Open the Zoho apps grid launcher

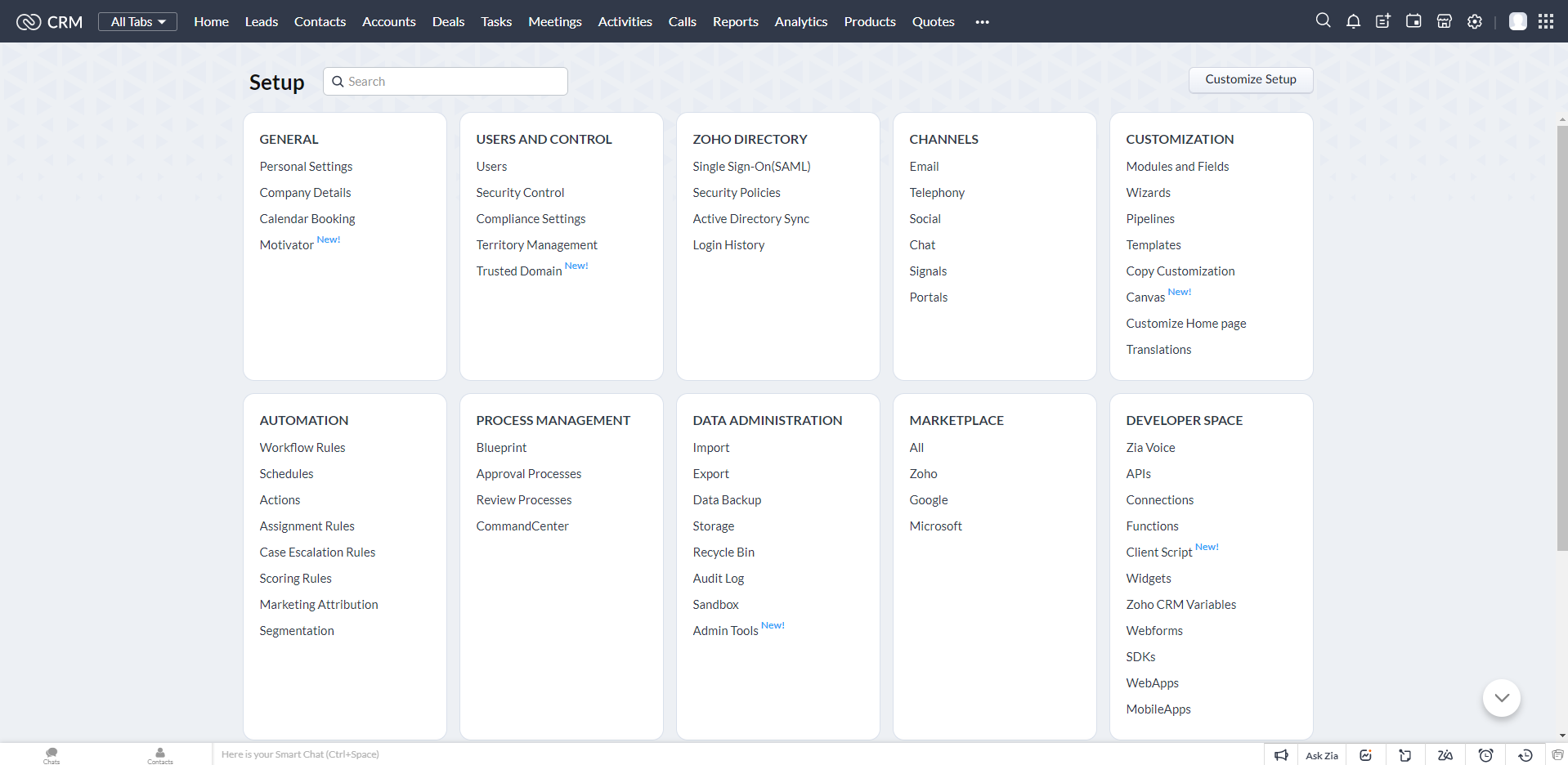pos(1546,21)
